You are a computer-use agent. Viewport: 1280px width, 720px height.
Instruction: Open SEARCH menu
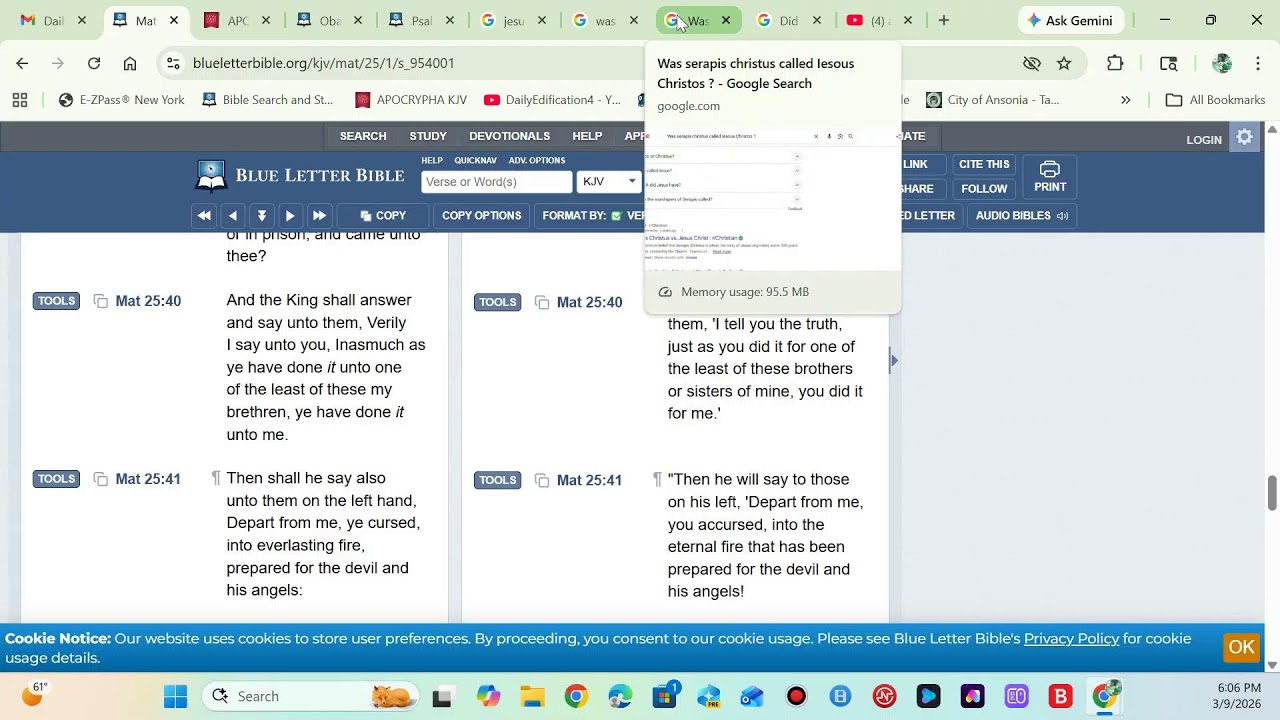coord(363,136)
